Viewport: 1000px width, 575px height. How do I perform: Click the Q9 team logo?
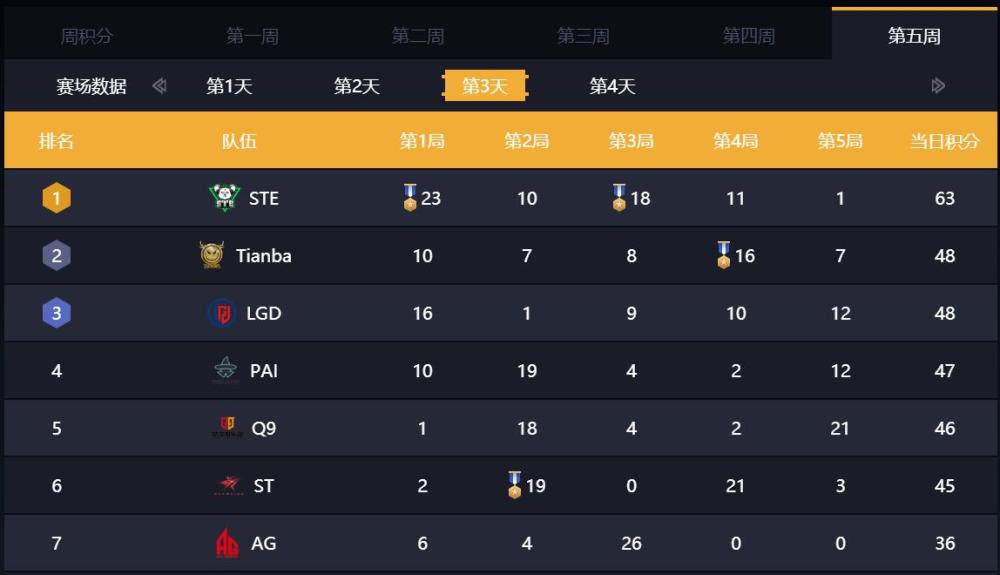click(x=227, y=427)
